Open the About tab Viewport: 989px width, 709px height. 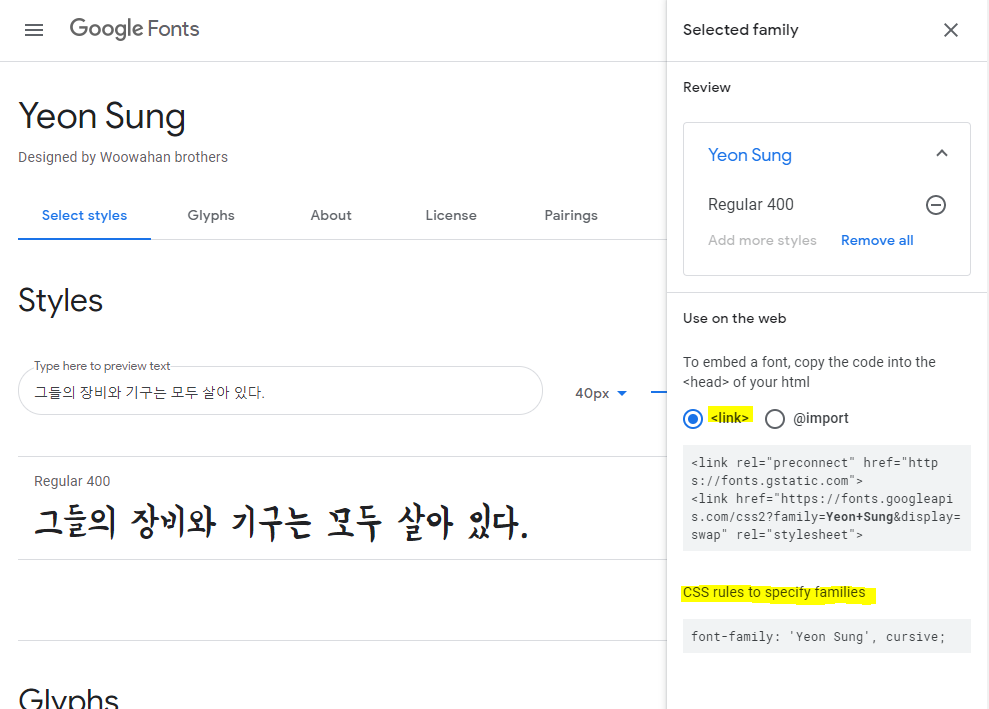coord(331,216)
